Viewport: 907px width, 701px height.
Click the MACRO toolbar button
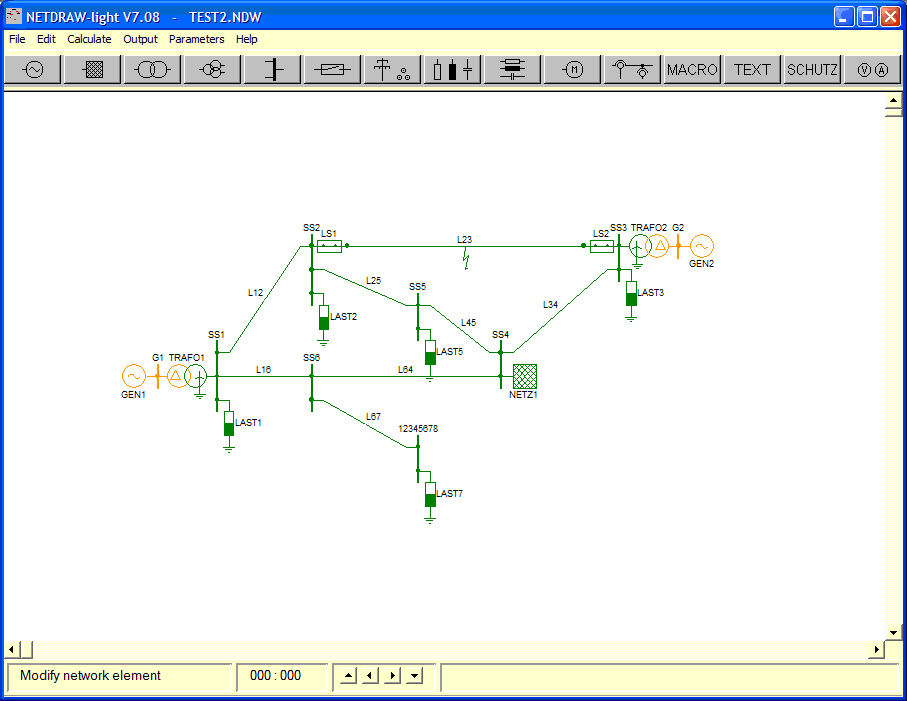coord(692,70)
